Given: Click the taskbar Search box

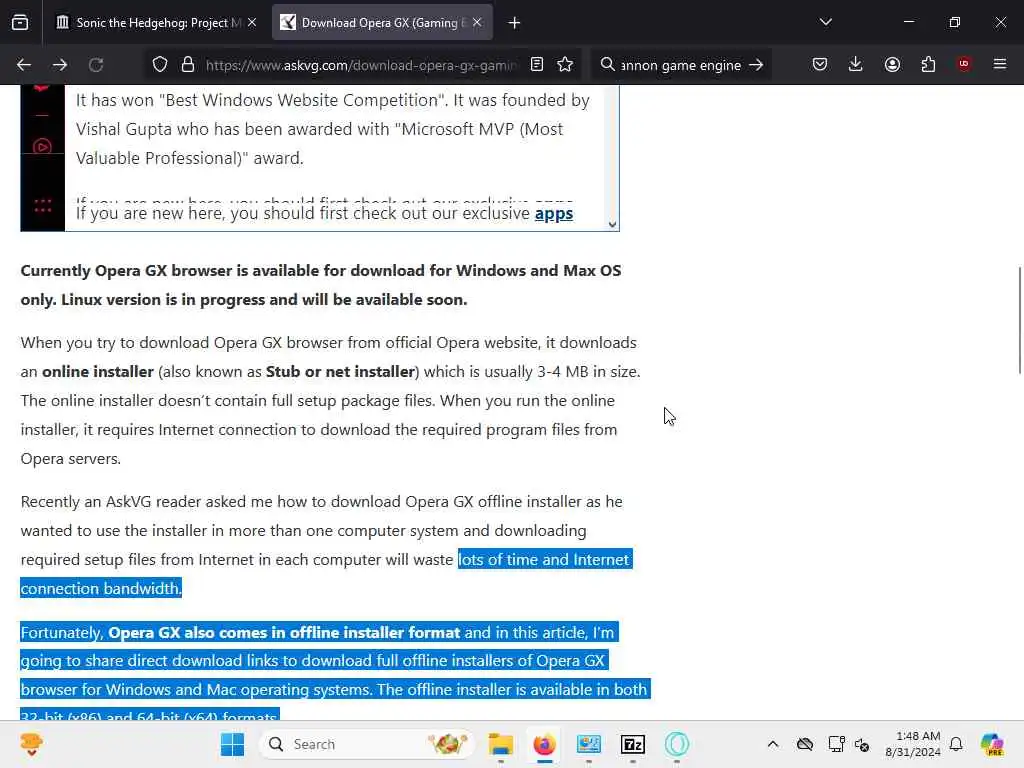Looking at the screenshot, I should coord(367,744).
